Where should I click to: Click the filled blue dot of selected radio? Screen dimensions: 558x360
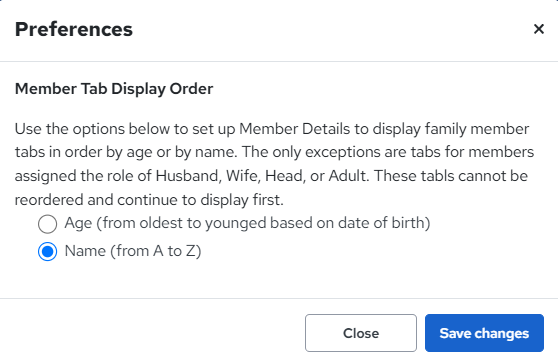pos(47,251)
